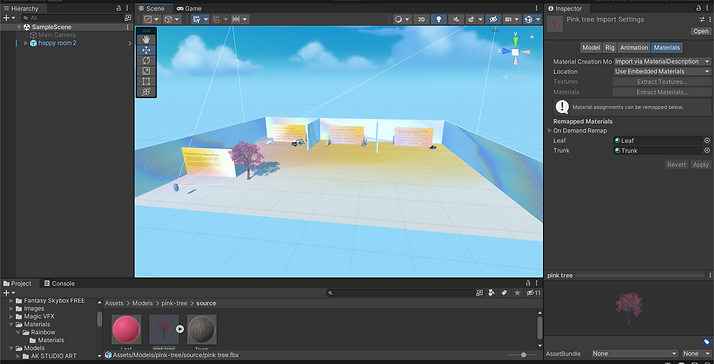Screen dimensions: 714x364
Task: Click the Apply button
Action: [x=701, y=165]
